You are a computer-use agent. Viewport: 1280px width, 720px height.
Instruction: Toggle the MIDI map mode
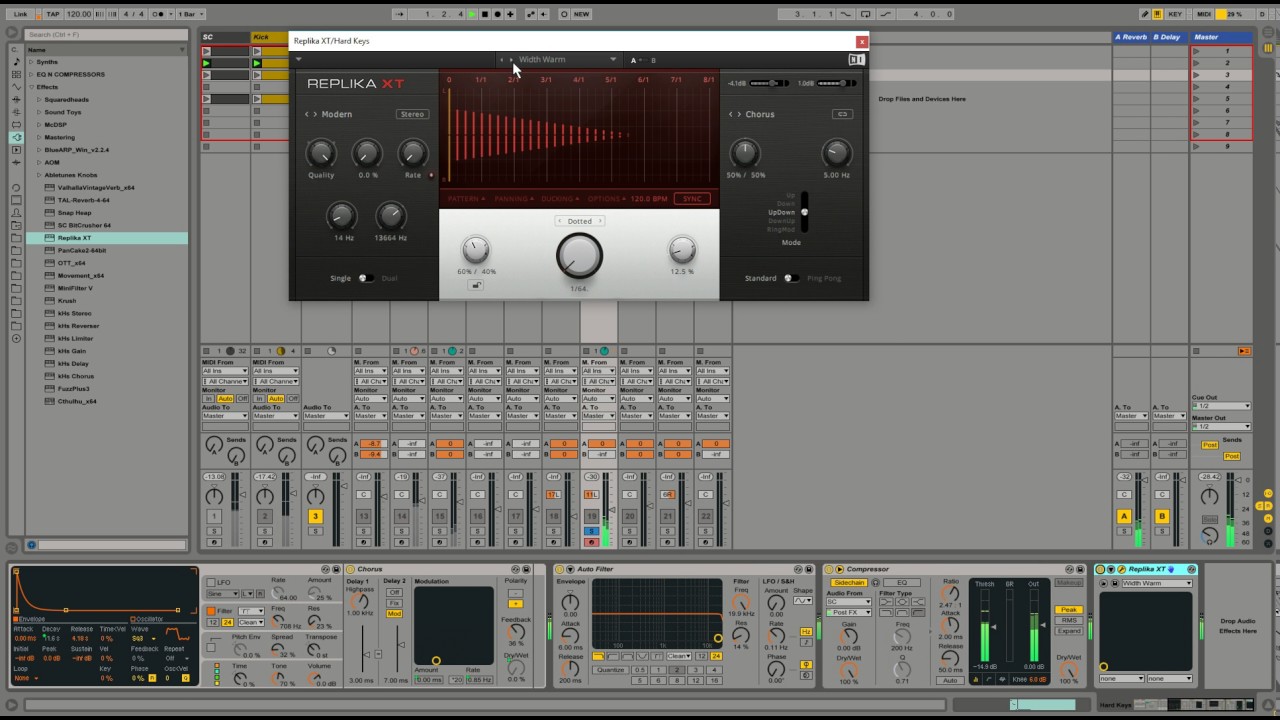(1204, 14)
